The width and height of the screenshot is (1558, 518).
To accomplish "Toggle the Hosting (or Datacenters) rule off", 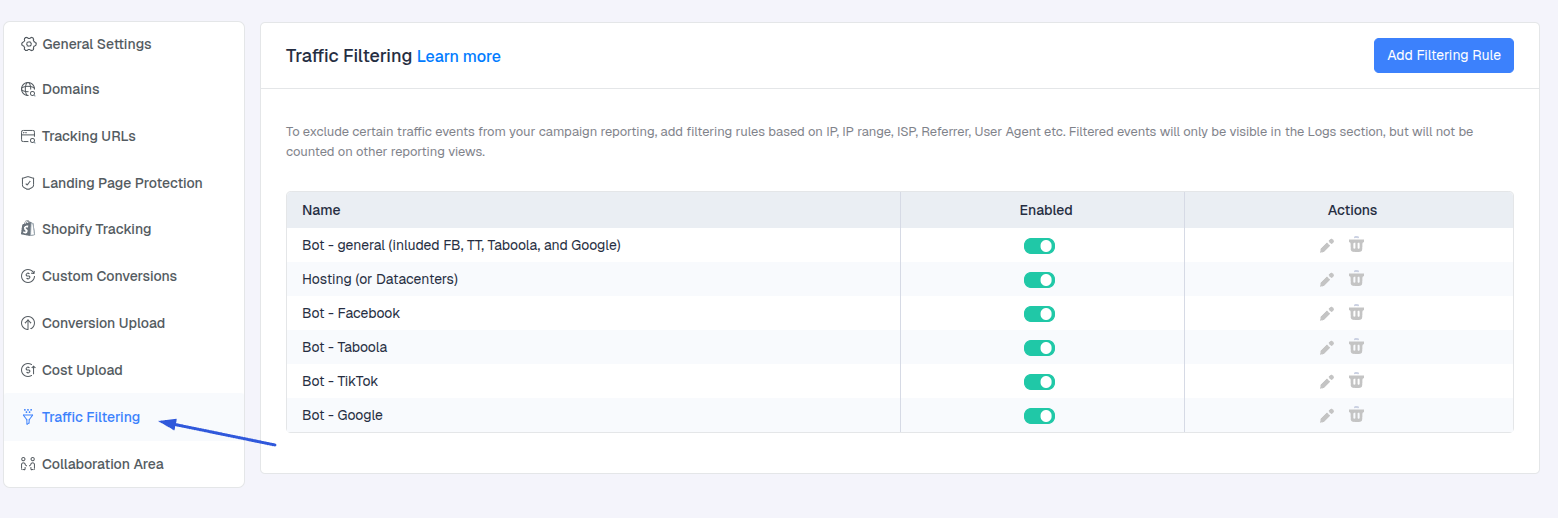I will (1039, 280).
